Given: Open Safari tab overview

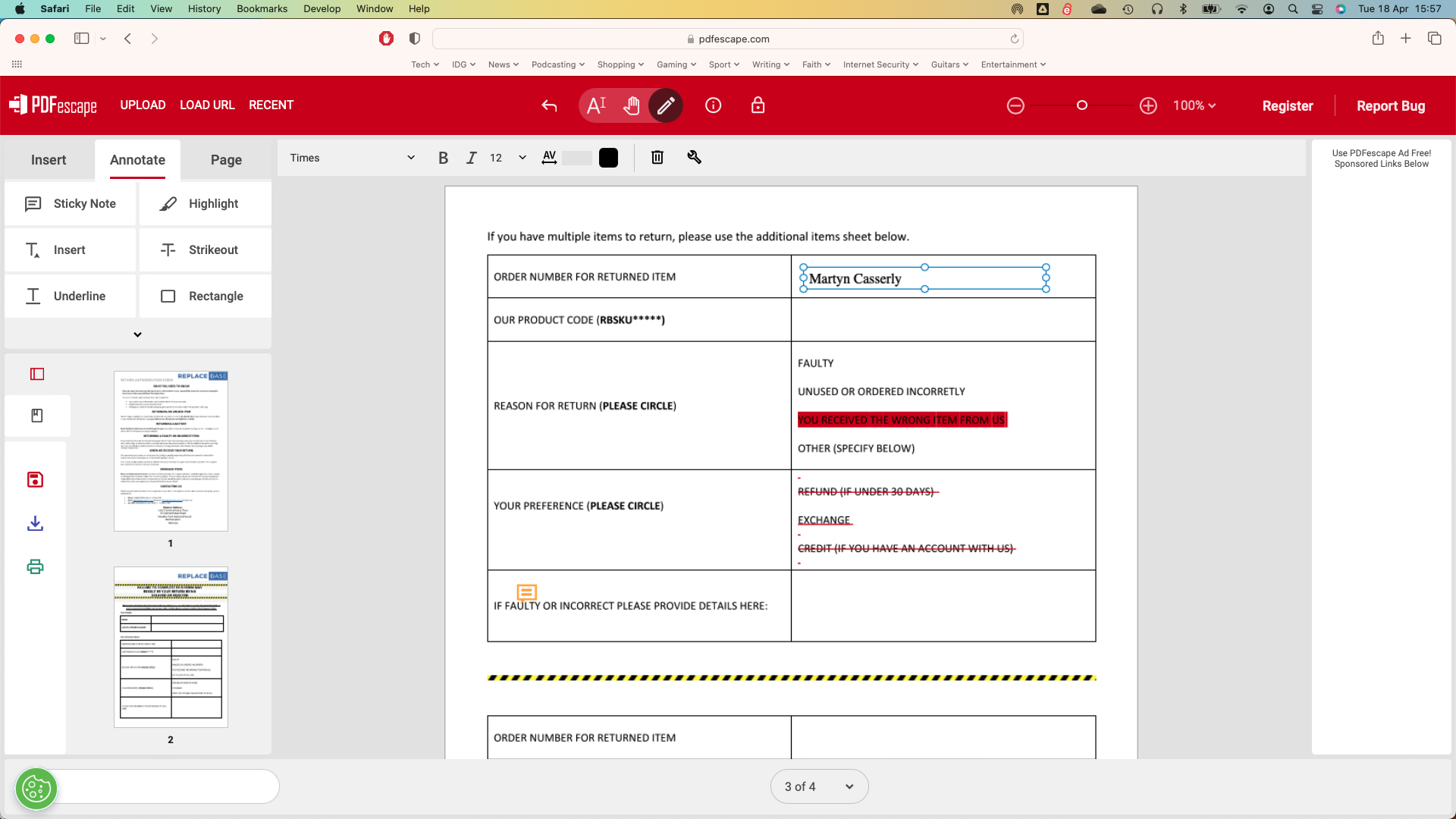Looking at the screenshot, I should (1434, 38).
